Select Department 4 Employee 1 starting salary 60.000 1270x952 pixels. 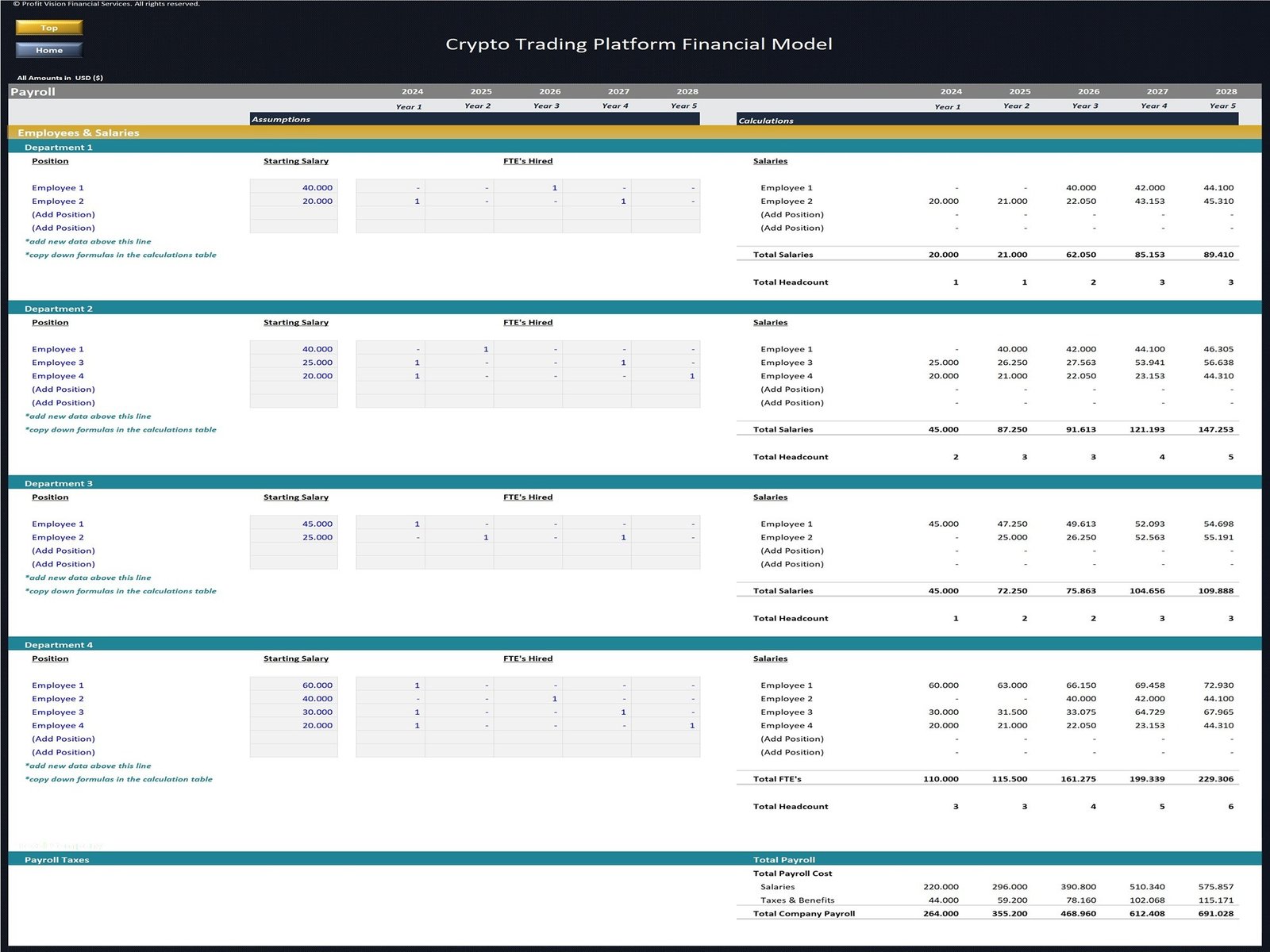coord(294,685)
